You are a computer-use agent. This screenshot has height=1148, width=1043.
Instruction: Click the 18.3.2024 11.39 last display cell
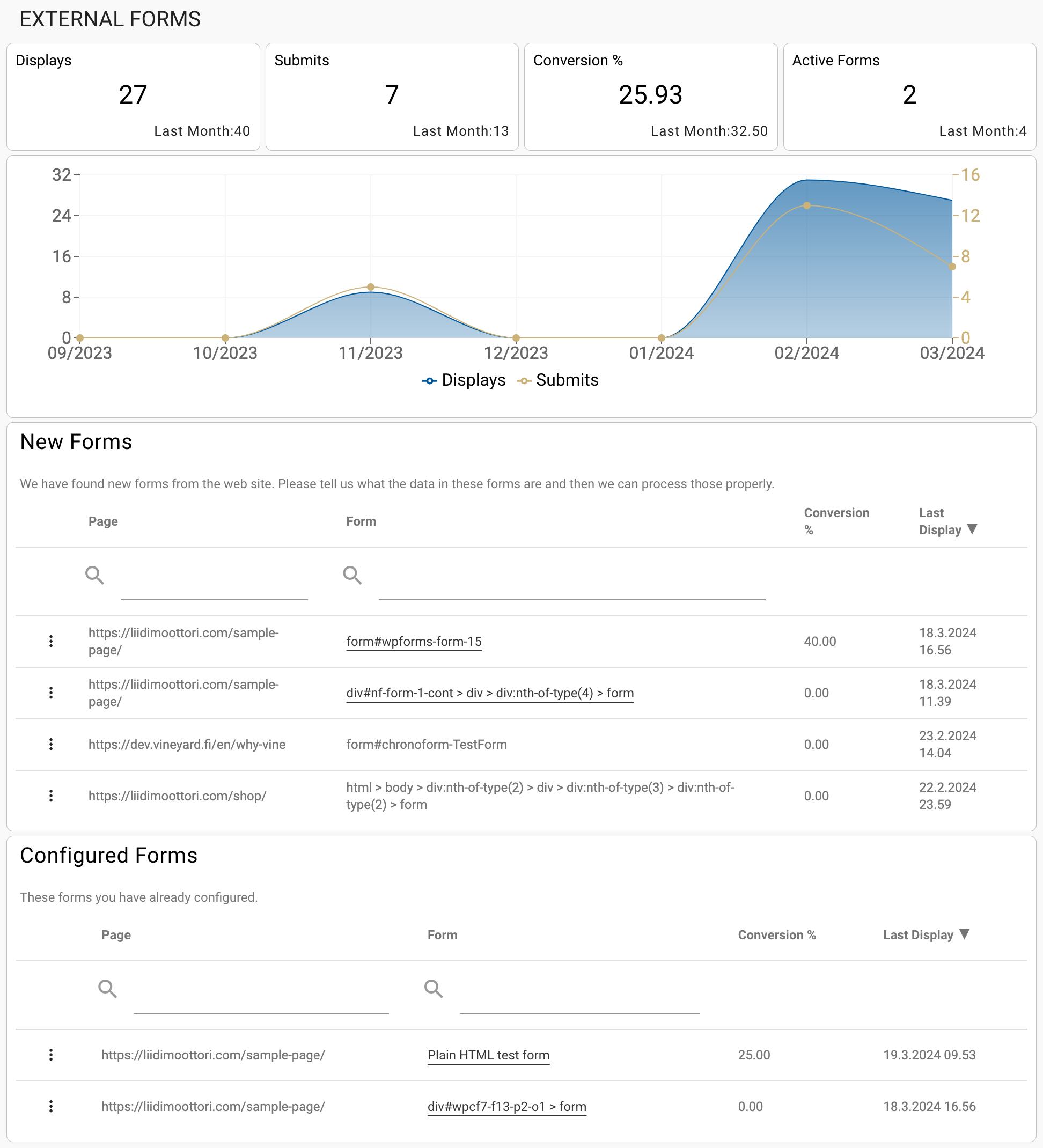click(x=947, y=693)
